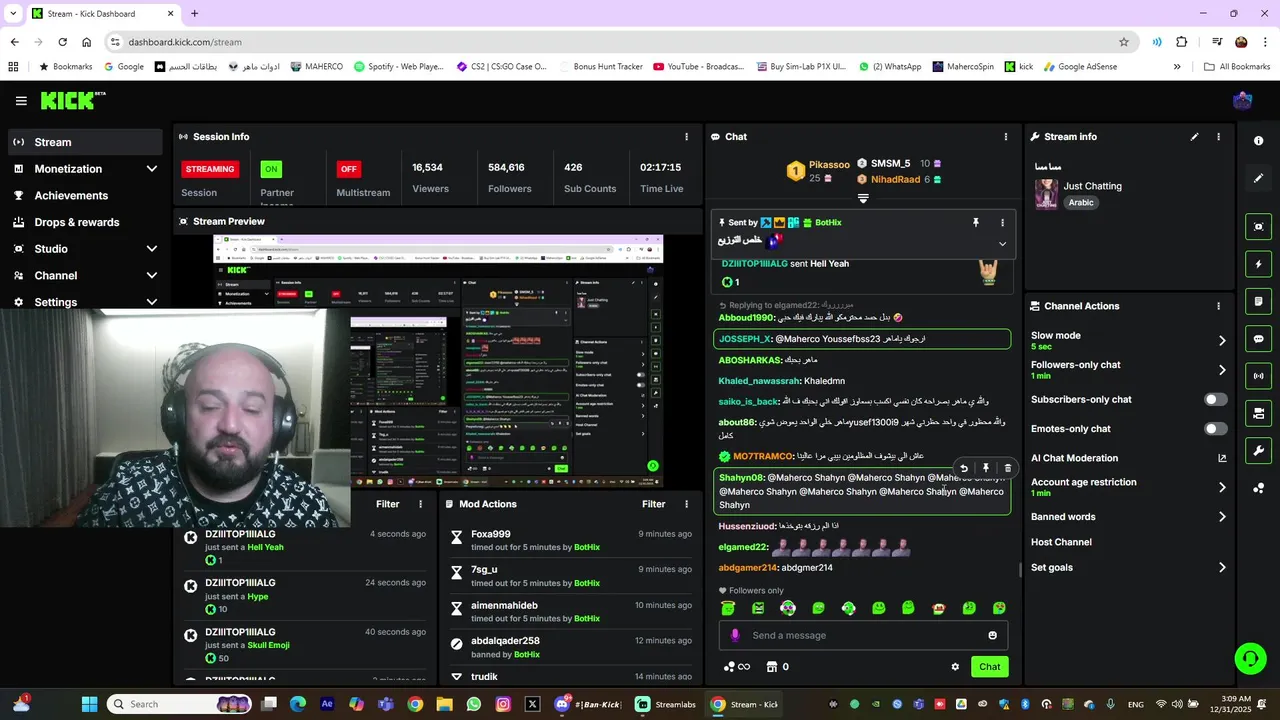
Task: Toggle the Multistream OFF badge
Action: (x=348, y=169)
